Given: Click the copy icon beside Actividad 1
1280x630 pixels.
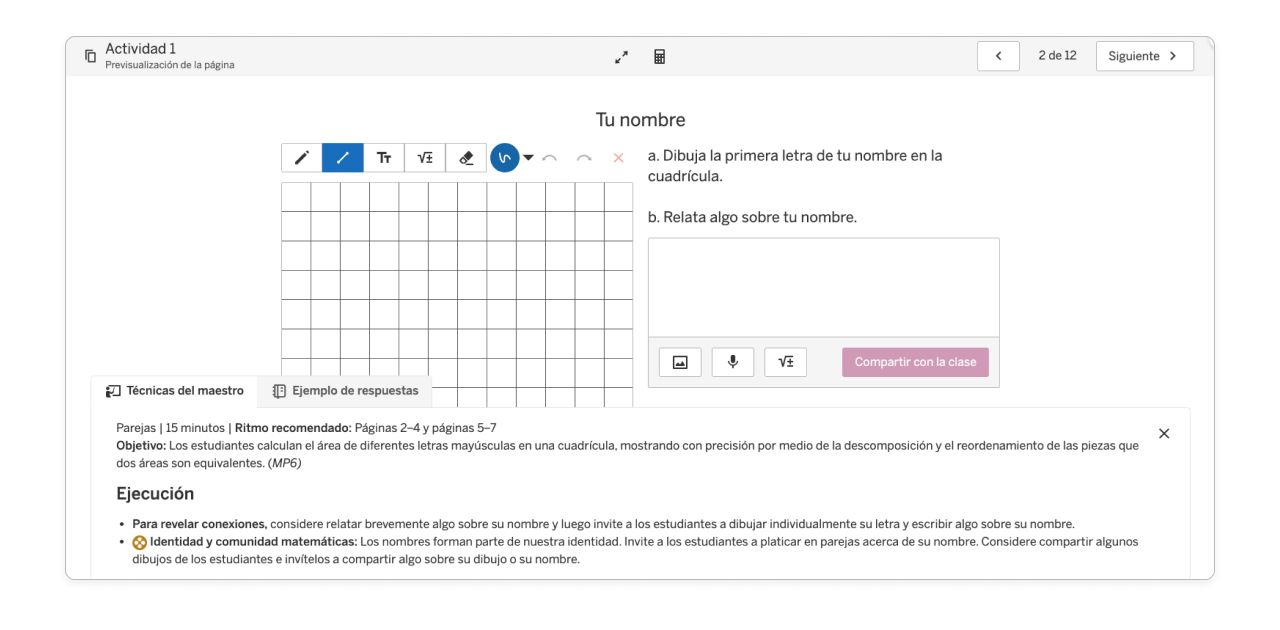Looking at the screenshot, I should [90, 56].
